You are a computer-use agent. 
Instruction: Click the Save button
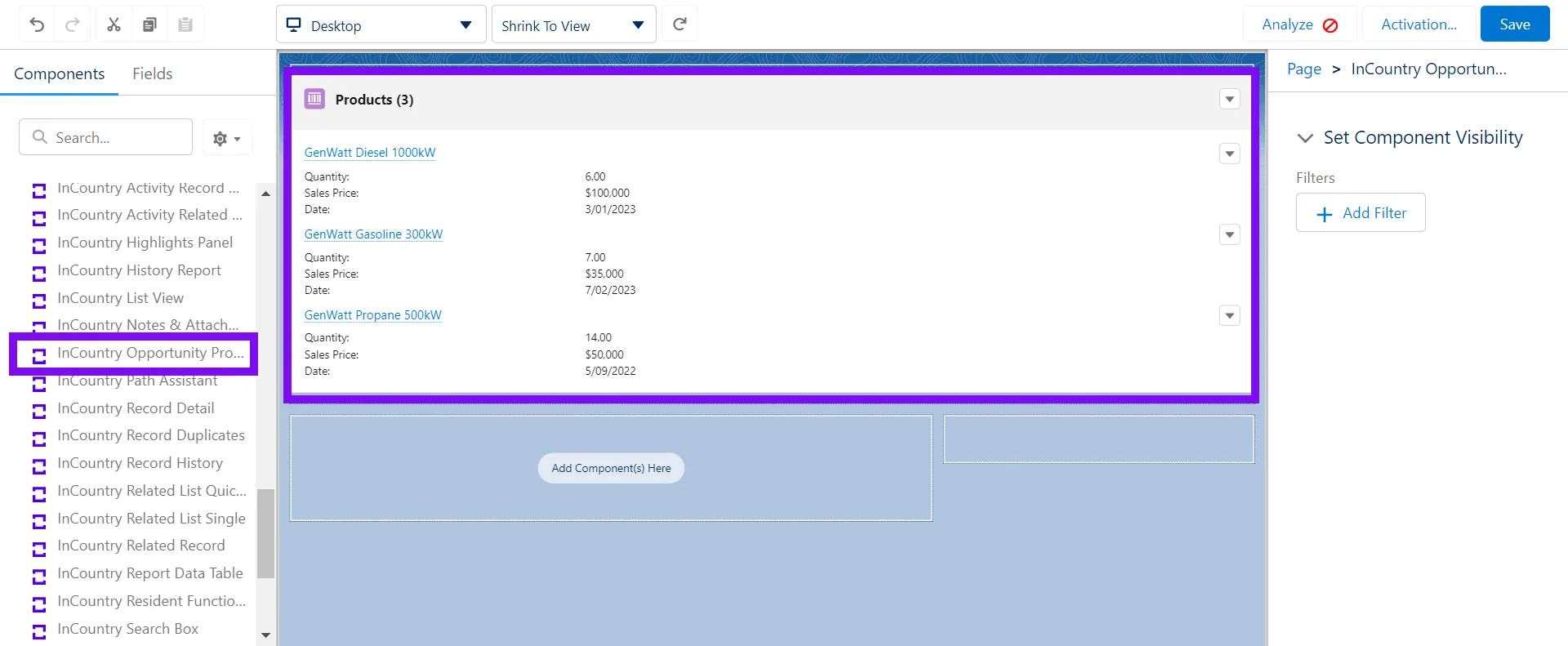1514,25
